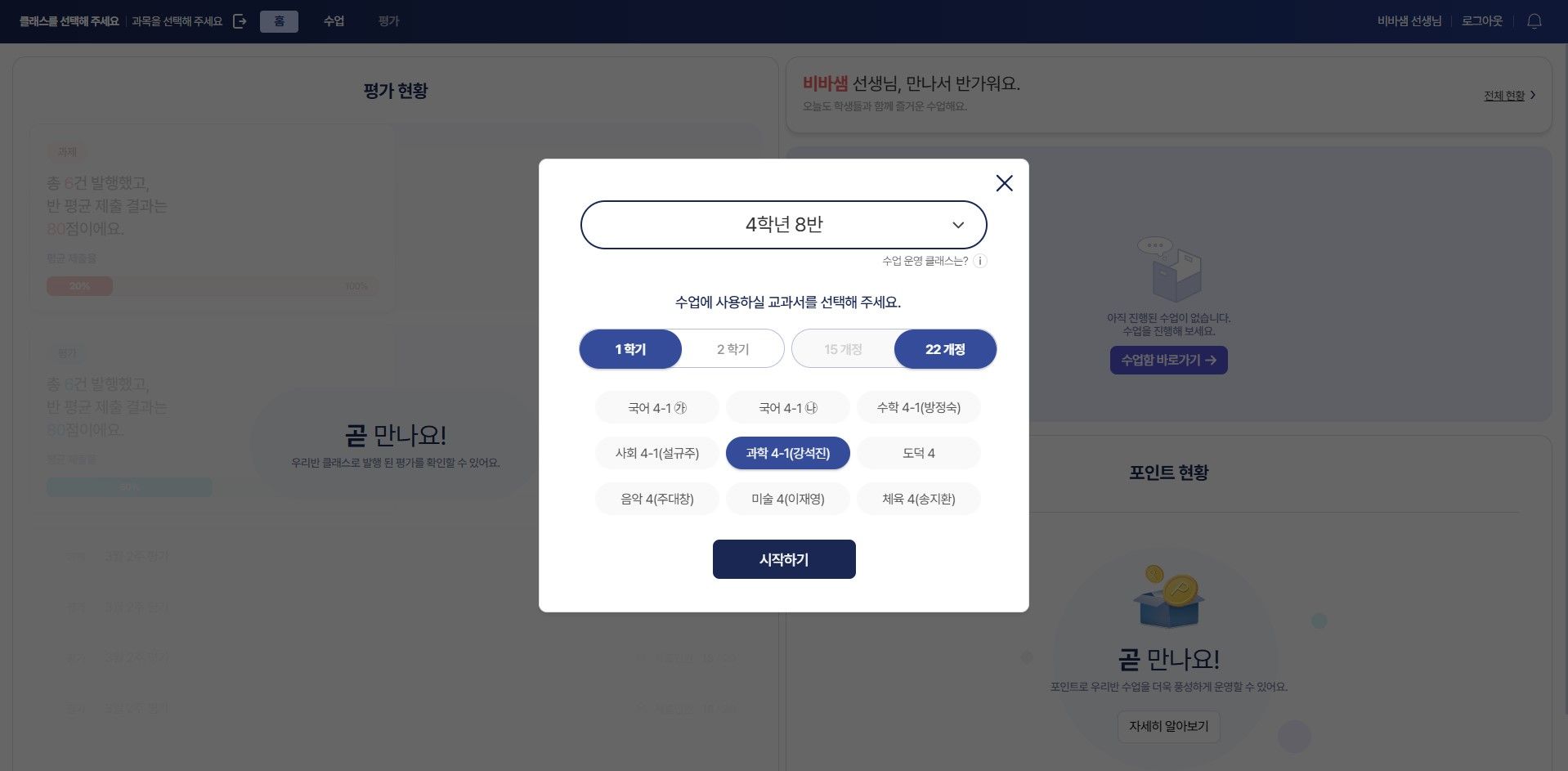Viewport: 1568px width, 771px height.
Task: Click the chevron next to 전체 현황
Action: 1533,95
